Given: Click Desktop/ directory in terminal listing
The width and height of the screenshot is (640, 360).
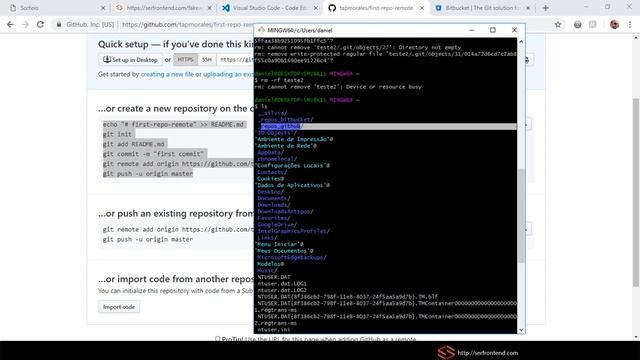Looking at the screenshot, I should click(x=271, y=192).
